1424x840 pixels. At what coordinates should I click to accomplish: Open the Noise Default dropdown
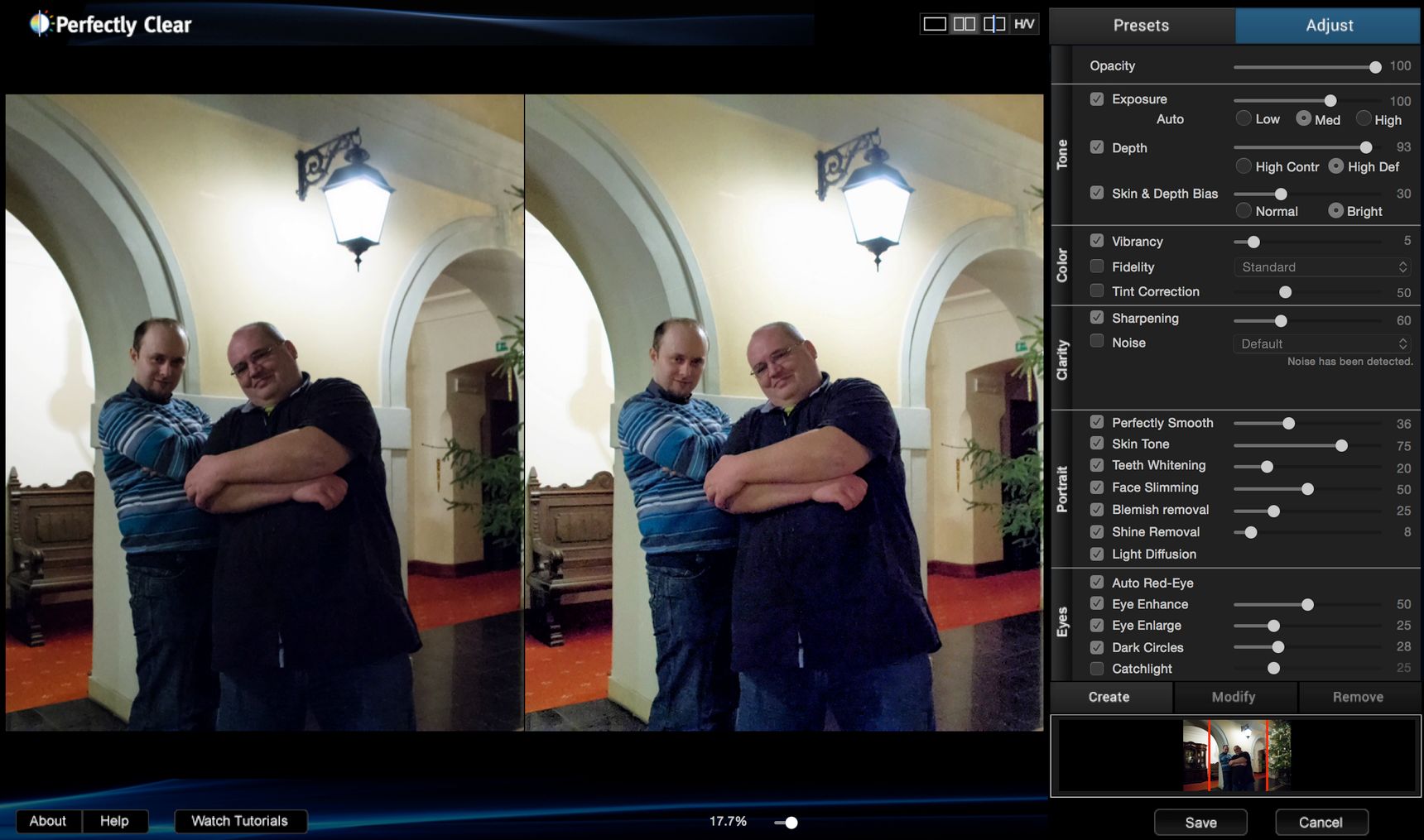click(1321, 343)
